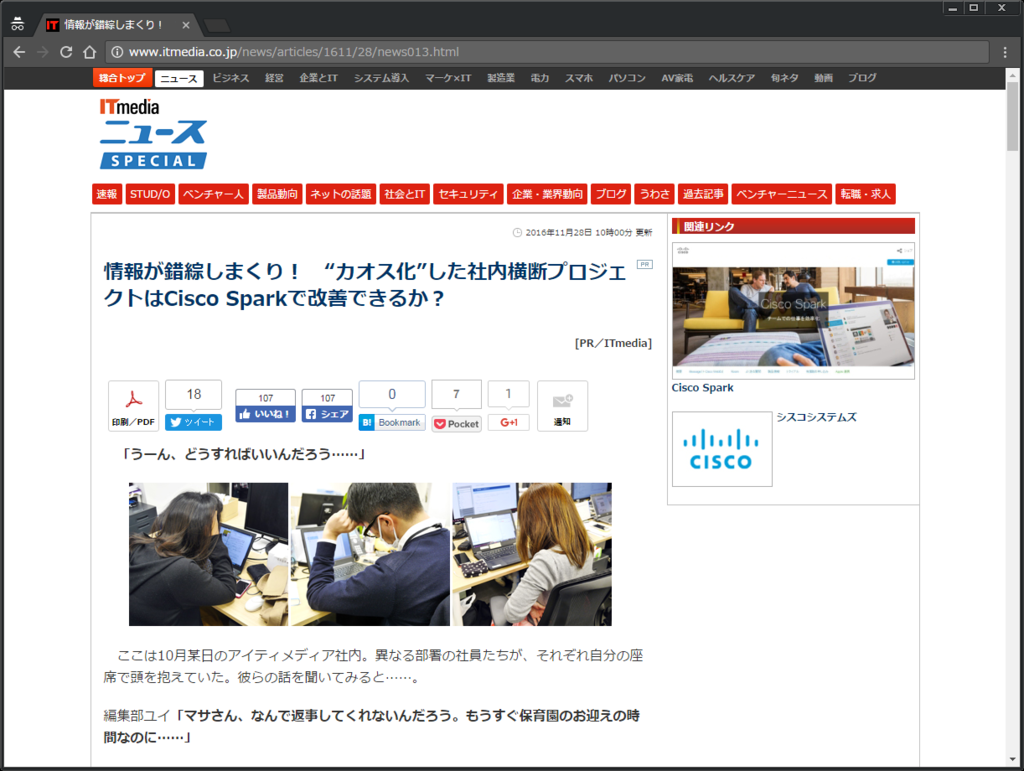Click the photo of woman in gray cardigan
Image resolution: width=1024 pixels, height=771 pixels.
point(532,554)
